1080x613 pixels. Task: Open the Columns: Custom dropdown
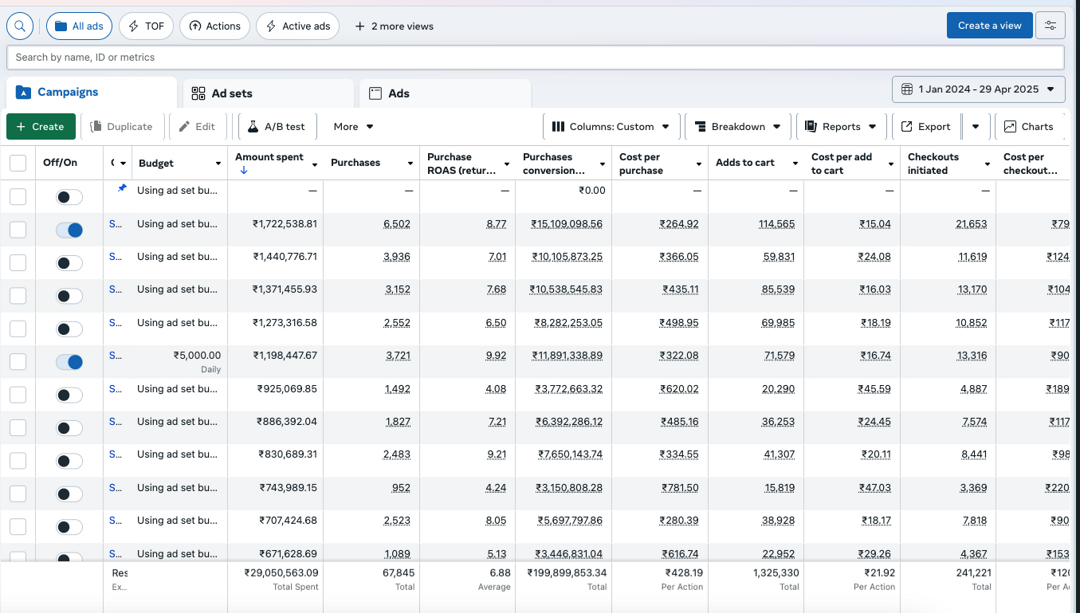(x=611, y=127)
